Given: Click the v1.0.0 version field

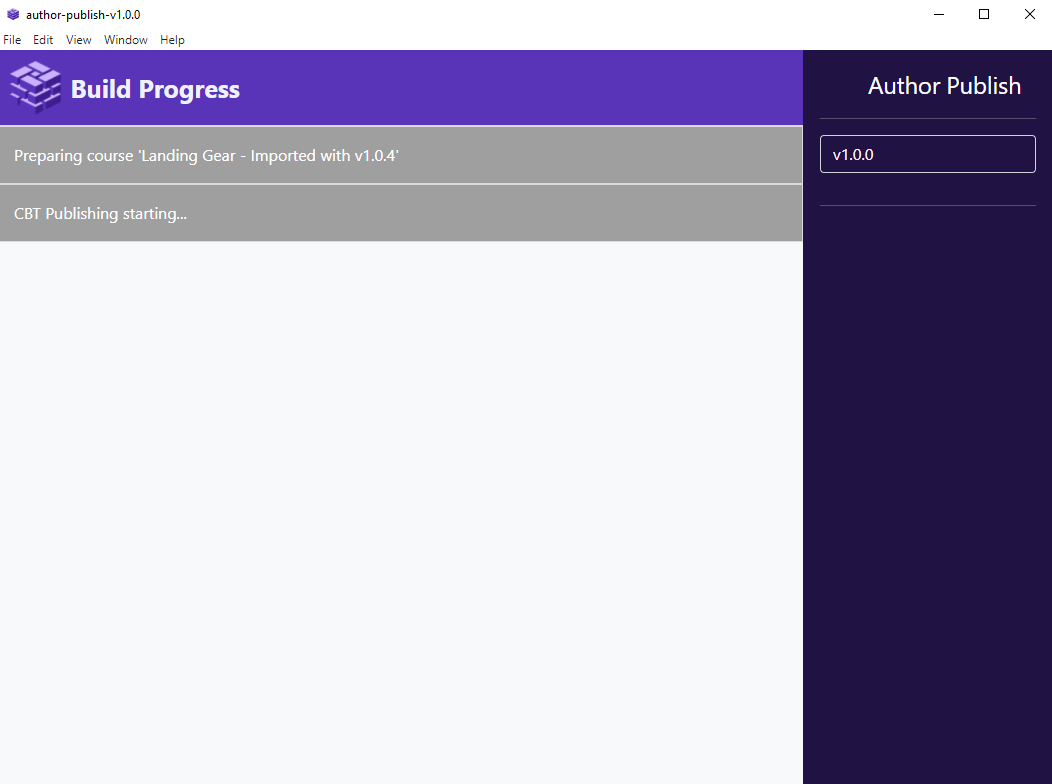Looking at the screenshot, I should (x=927, y=154).
